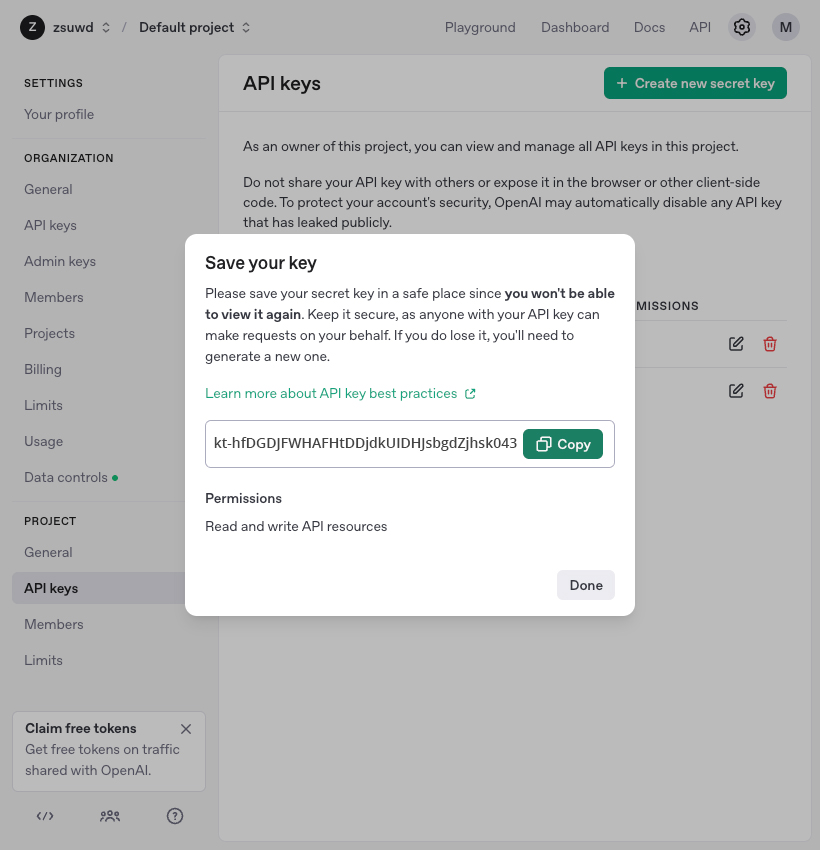The height and width of the screenshot is (850, 820).
Task: Open the user avatar M menu
Action: (x=785, y=27)
